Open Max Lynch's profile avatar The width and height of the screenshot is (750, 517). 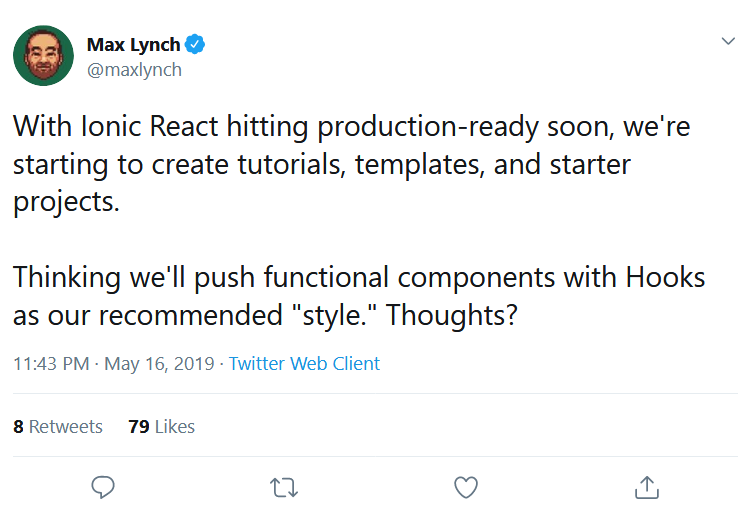(x=44, y=56)
